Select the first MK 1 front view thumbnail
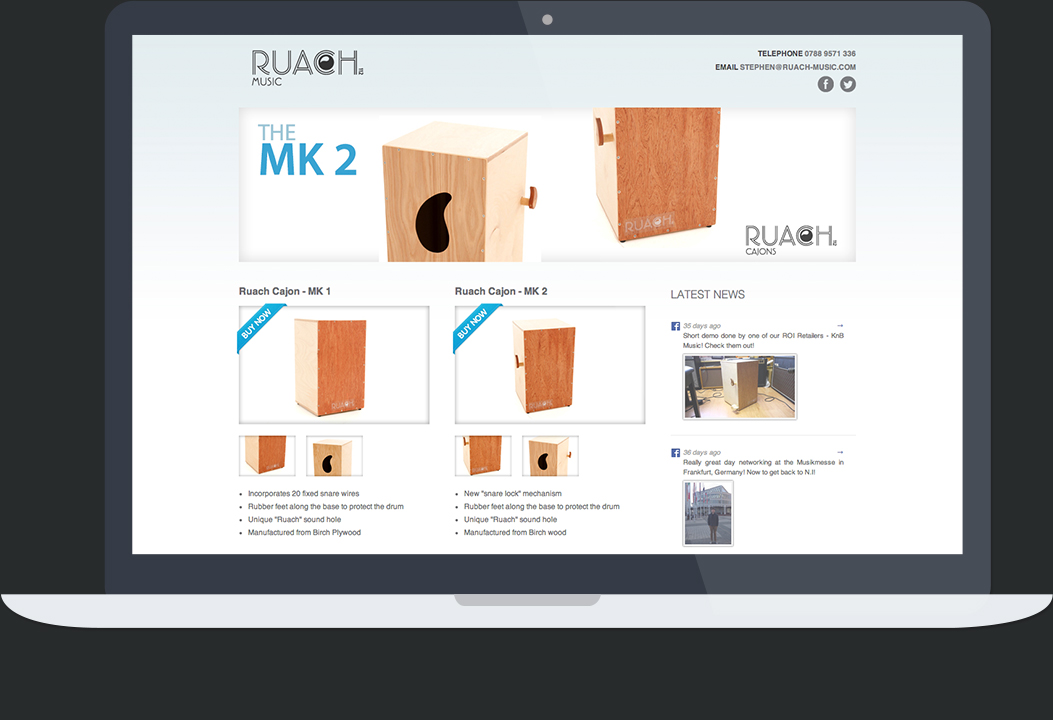Viewport: 1053px width, 720px height. pos(267,456)
